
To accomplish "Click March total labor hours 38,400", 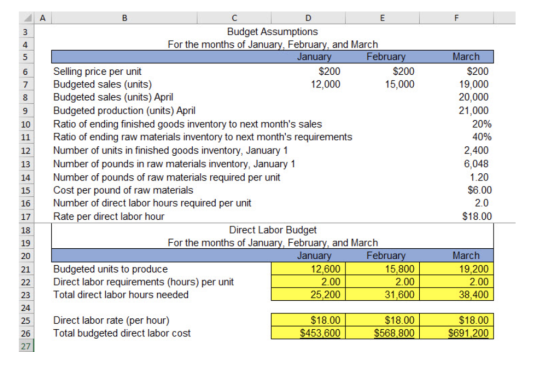I will [x=457, y=295].
